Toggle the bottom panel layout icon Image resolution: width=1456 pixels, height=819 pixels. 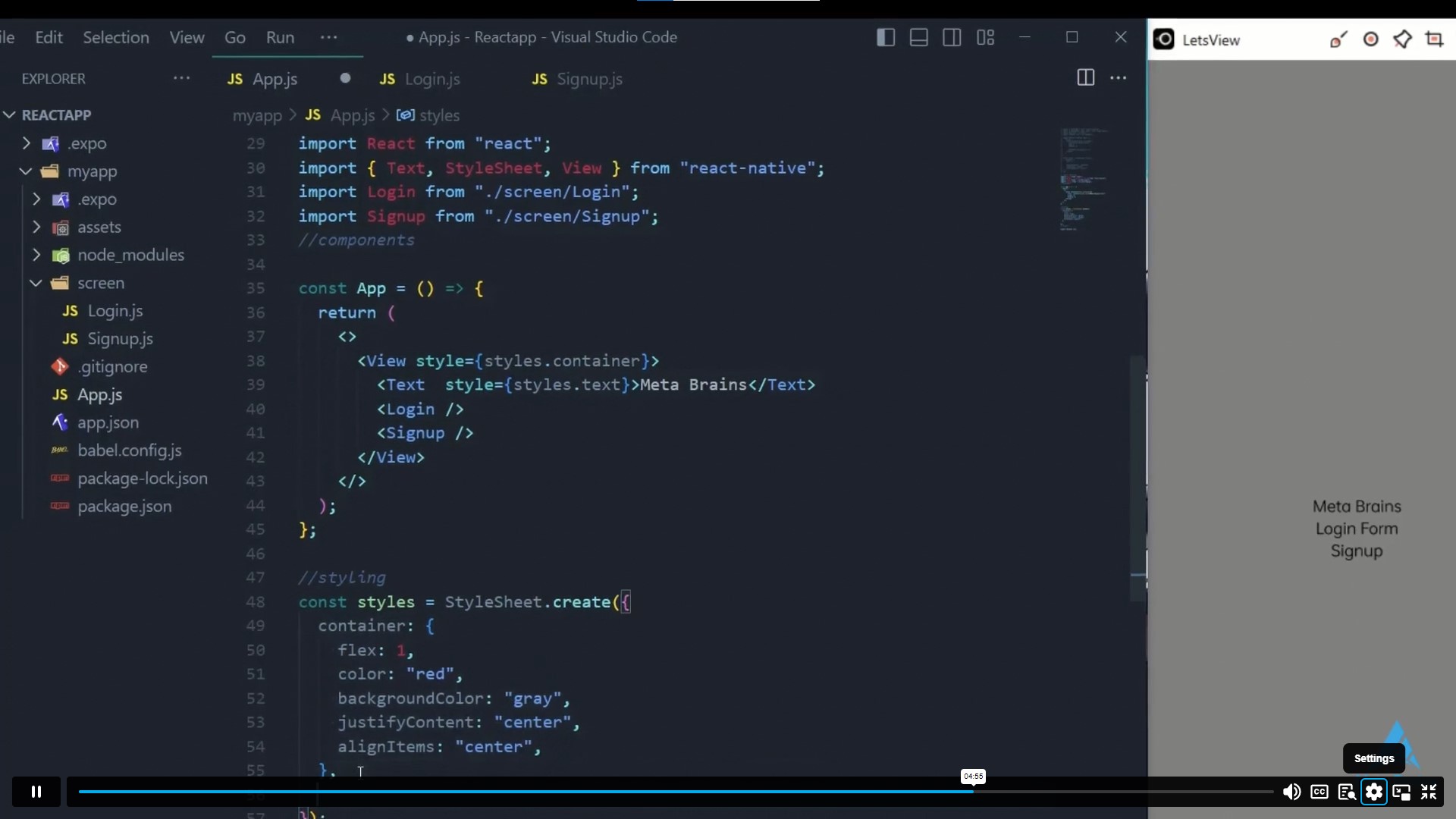[x=918, y=36]
